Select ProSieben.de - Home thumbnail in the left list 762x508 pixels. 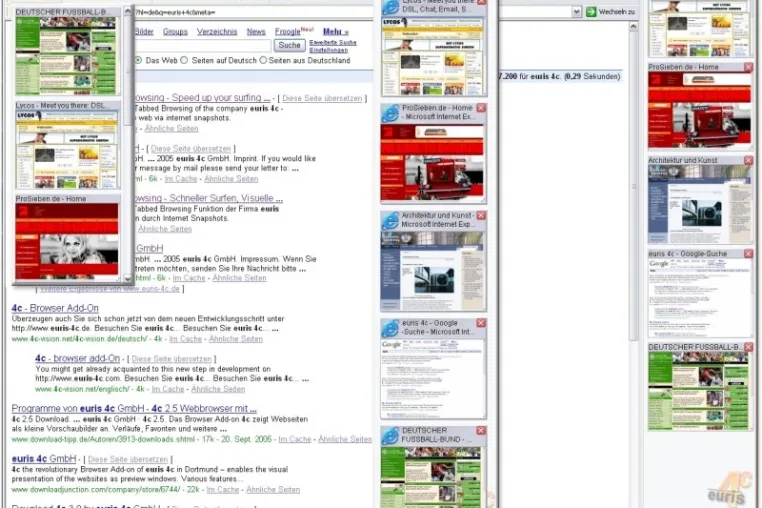pos(67,242)
